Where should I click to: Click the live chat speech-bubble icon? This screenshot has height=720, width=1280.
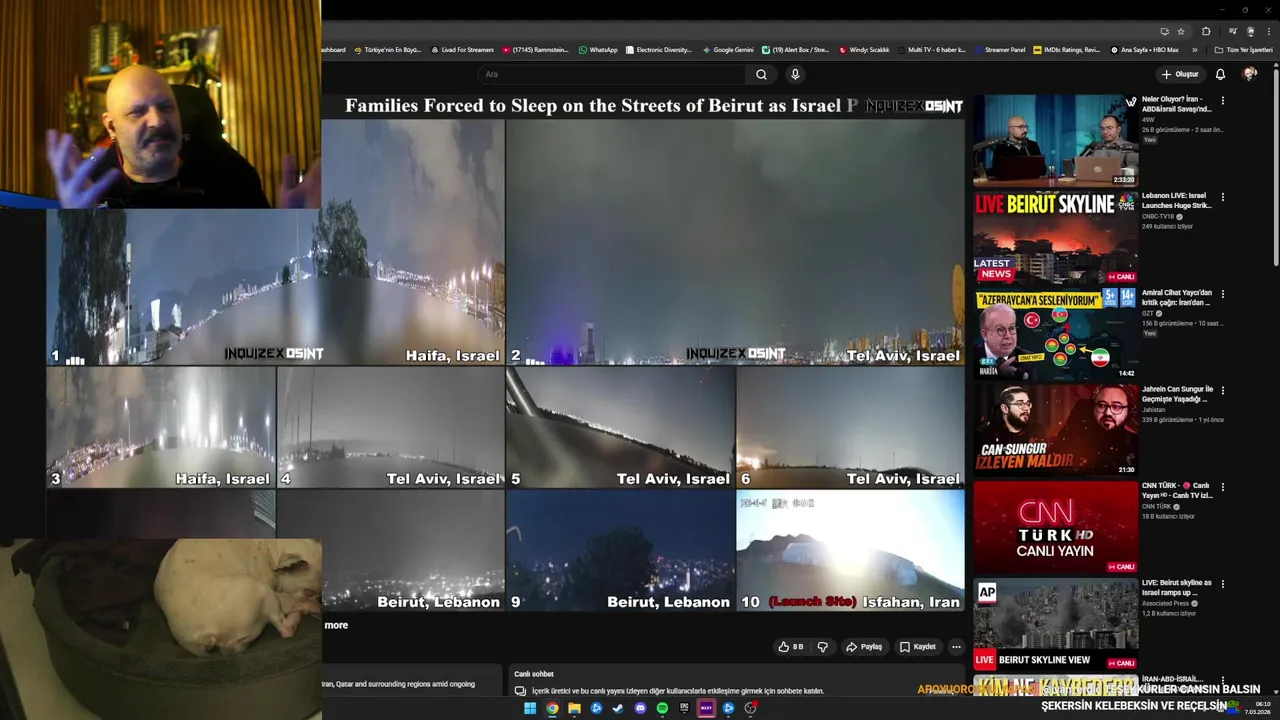pos(520,690)
